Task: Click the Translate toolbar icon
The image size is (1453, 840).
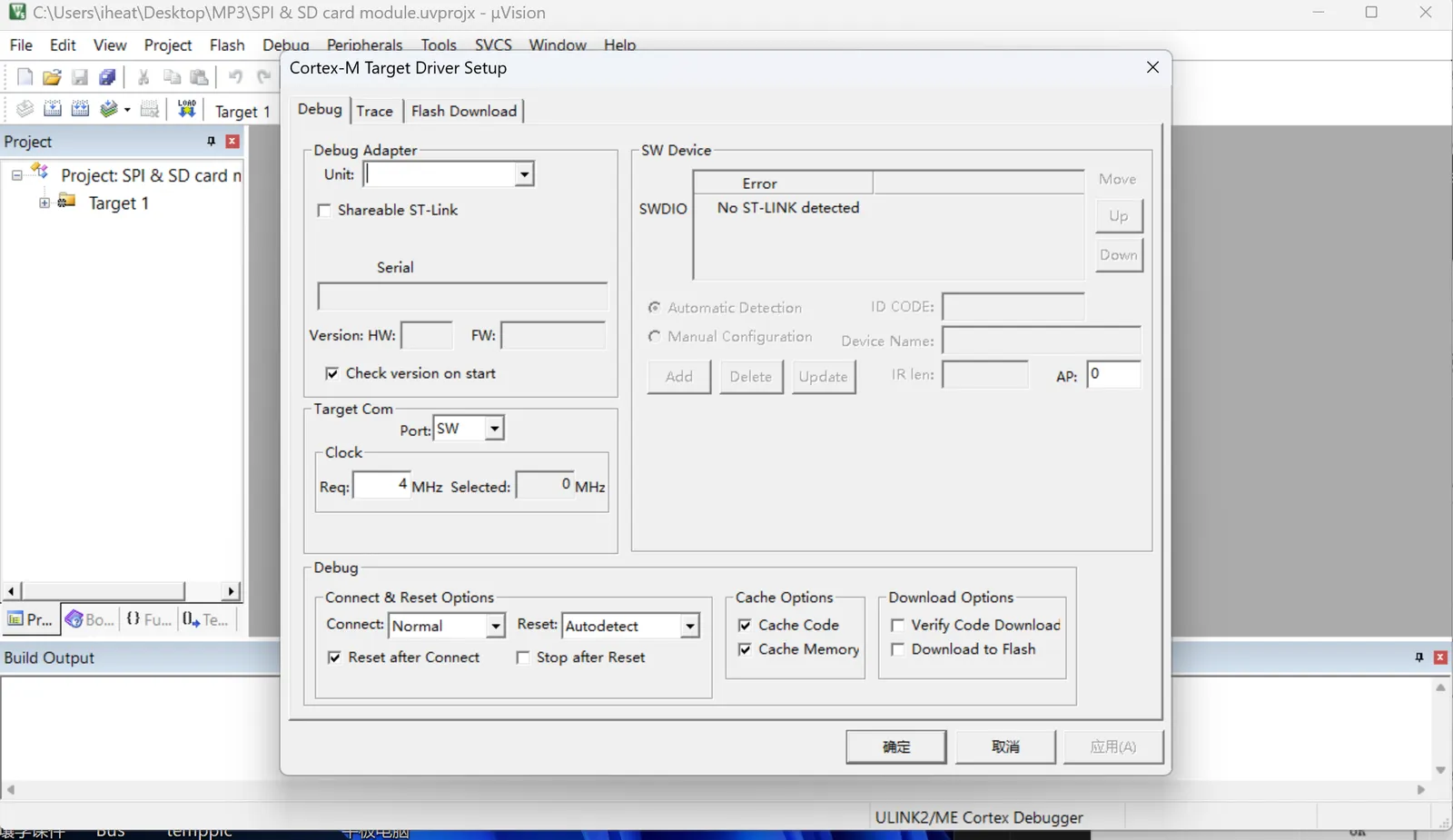Action: click(x=25, y=109)
